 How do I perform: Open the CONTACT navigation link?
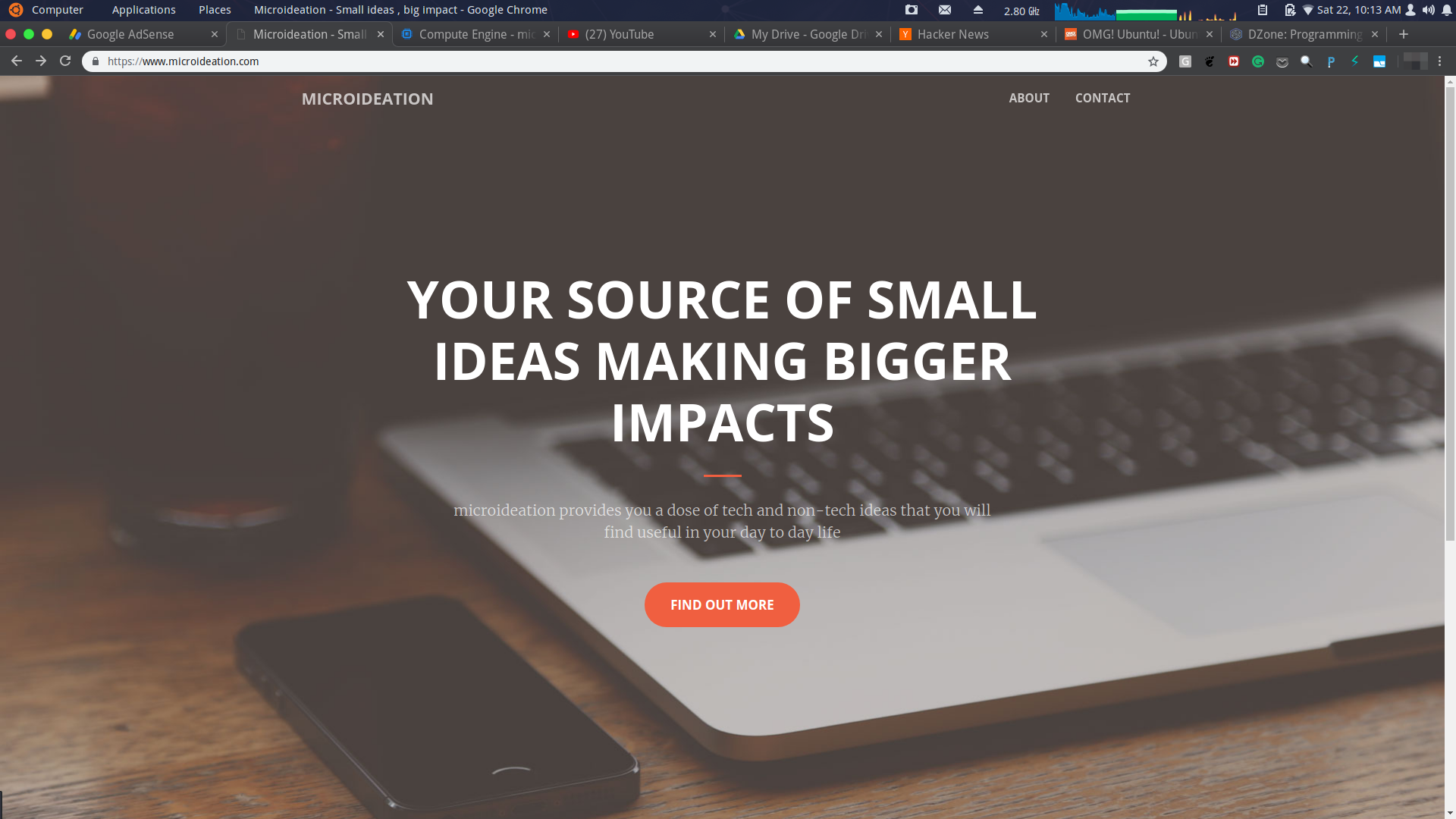(x=1103, y=98)
